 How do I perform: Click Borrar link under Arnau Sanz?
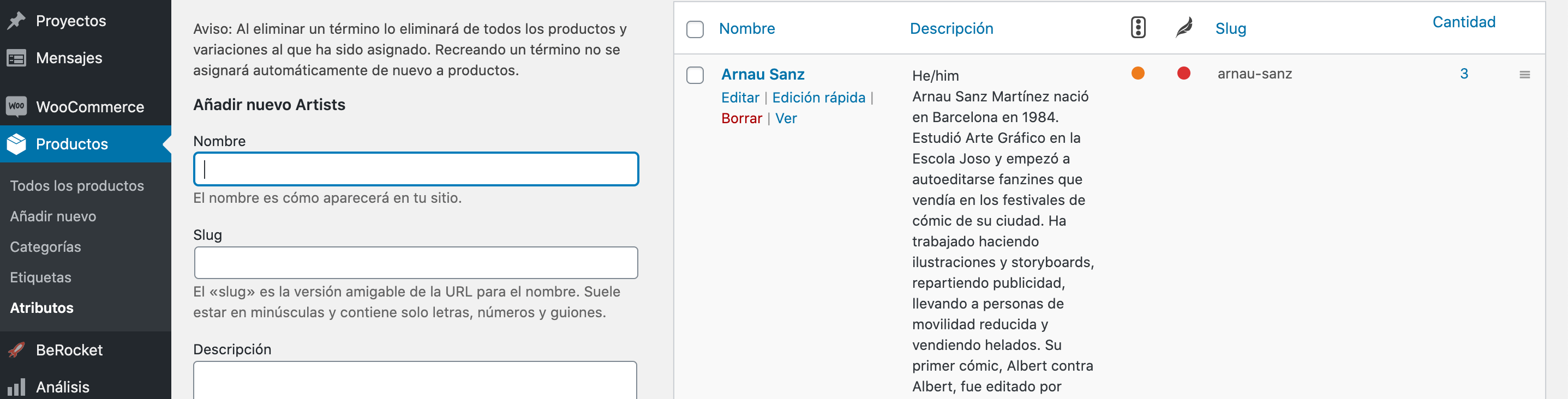[x=741, y=118]
